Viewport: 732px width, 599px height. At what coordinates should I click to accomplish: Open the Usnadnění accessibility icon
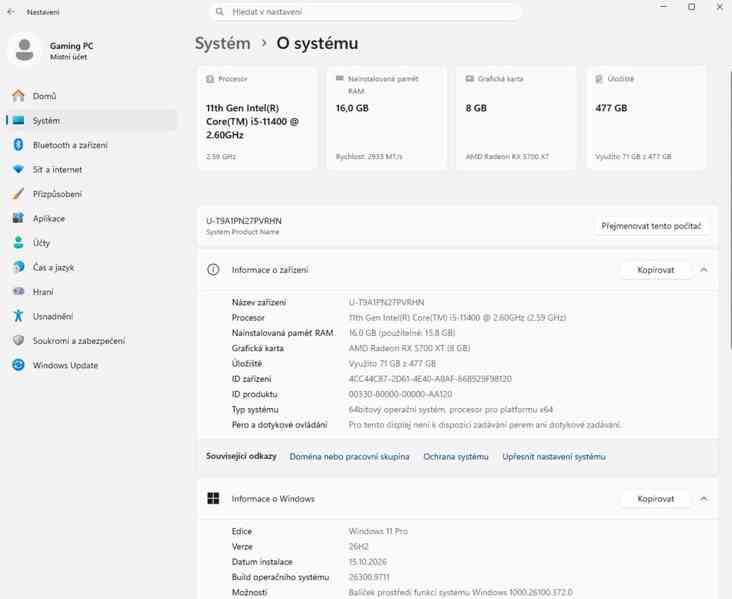click(18, 316)
